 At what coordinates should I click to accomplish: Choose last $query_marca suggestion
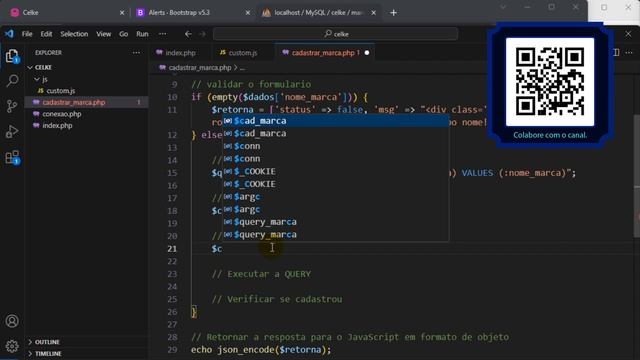pos(335,235)
